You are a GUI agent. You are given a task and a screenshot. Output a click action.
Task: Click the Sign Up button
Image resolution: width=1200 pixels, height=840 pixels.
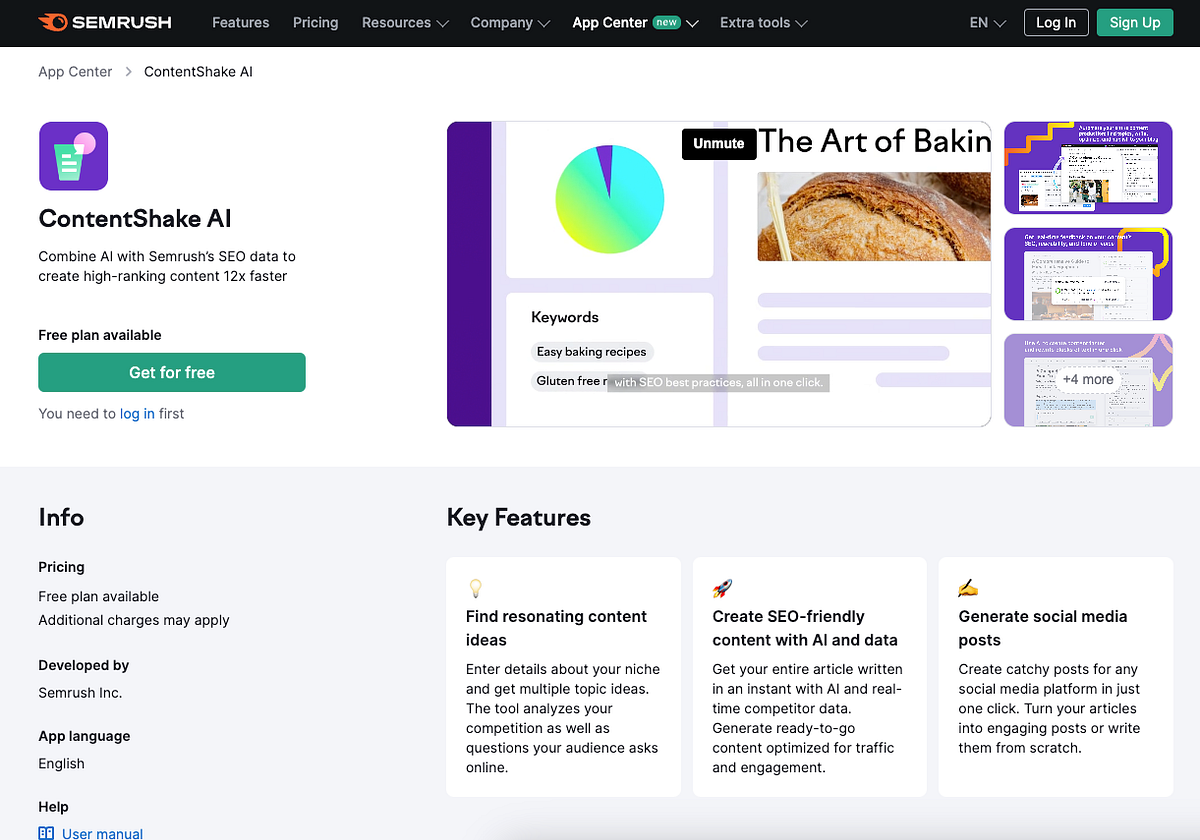coord(1134,22)
